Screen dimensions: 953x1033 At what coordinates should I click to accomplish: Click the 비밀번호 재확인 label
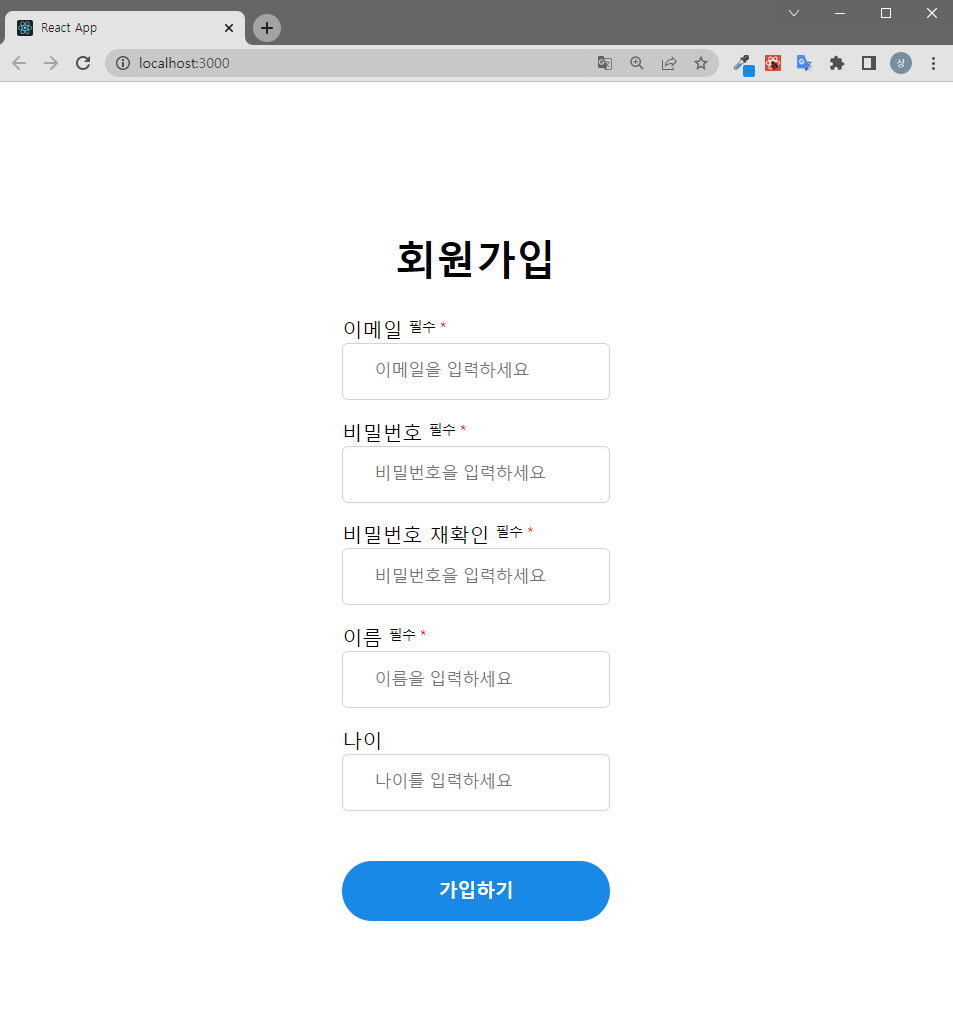[416, 534]
